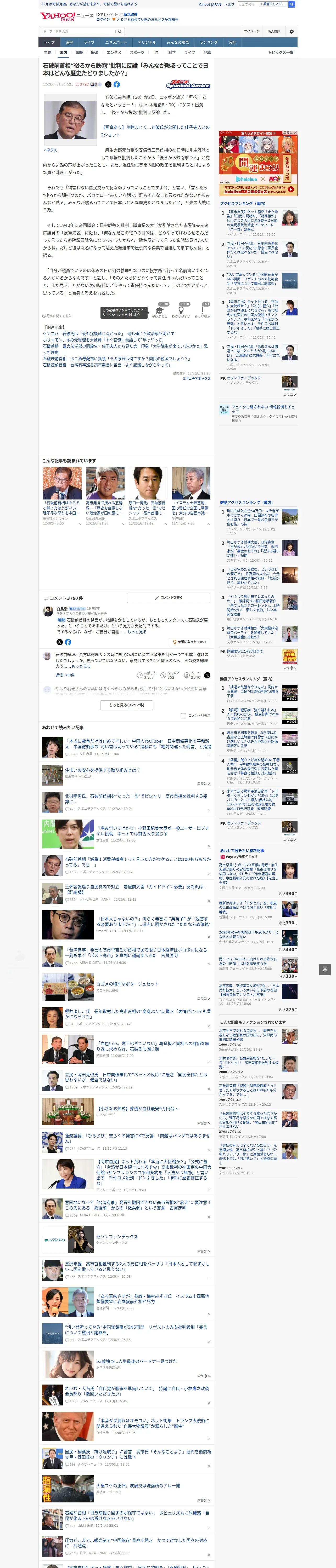The height and width of the screenshot is (1568, 336).
Task: Click the keyword search input field
Action: pyautogui.click(x=79, y=32)
